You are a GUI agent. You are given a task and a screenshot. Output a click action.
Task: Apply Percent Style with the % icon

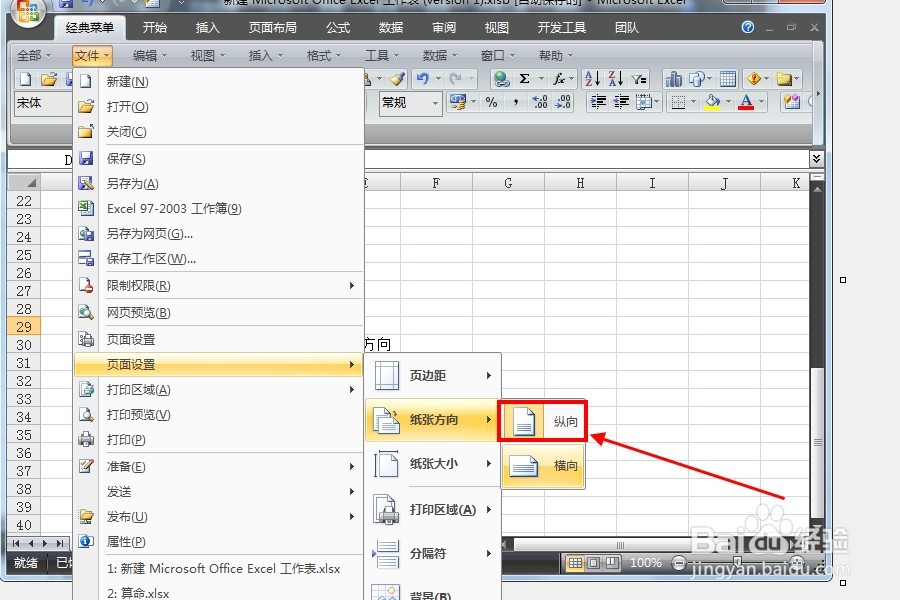click(x=489, y=101)
